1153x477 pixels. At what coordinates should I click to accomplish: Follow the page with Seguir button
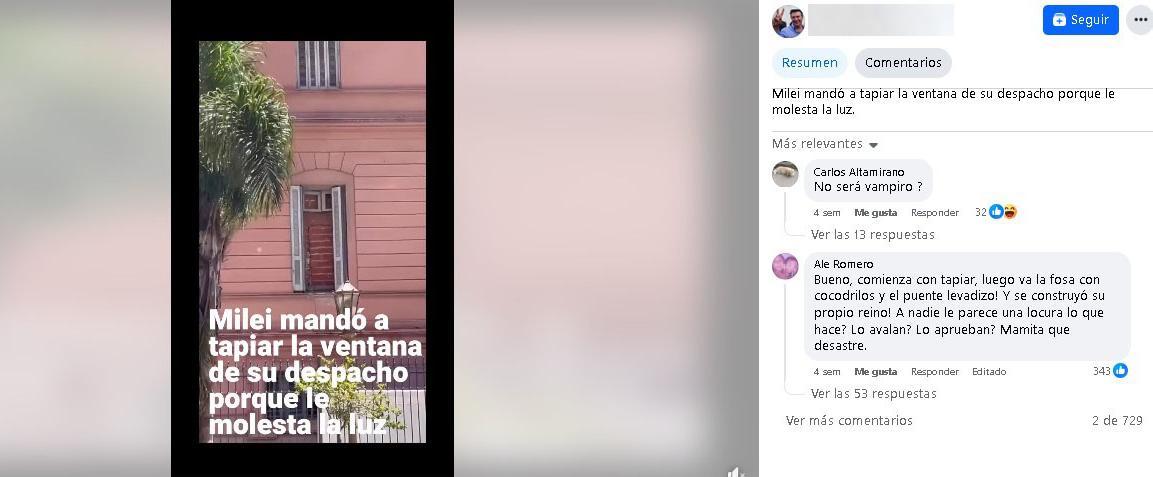tap(1080, 20)
